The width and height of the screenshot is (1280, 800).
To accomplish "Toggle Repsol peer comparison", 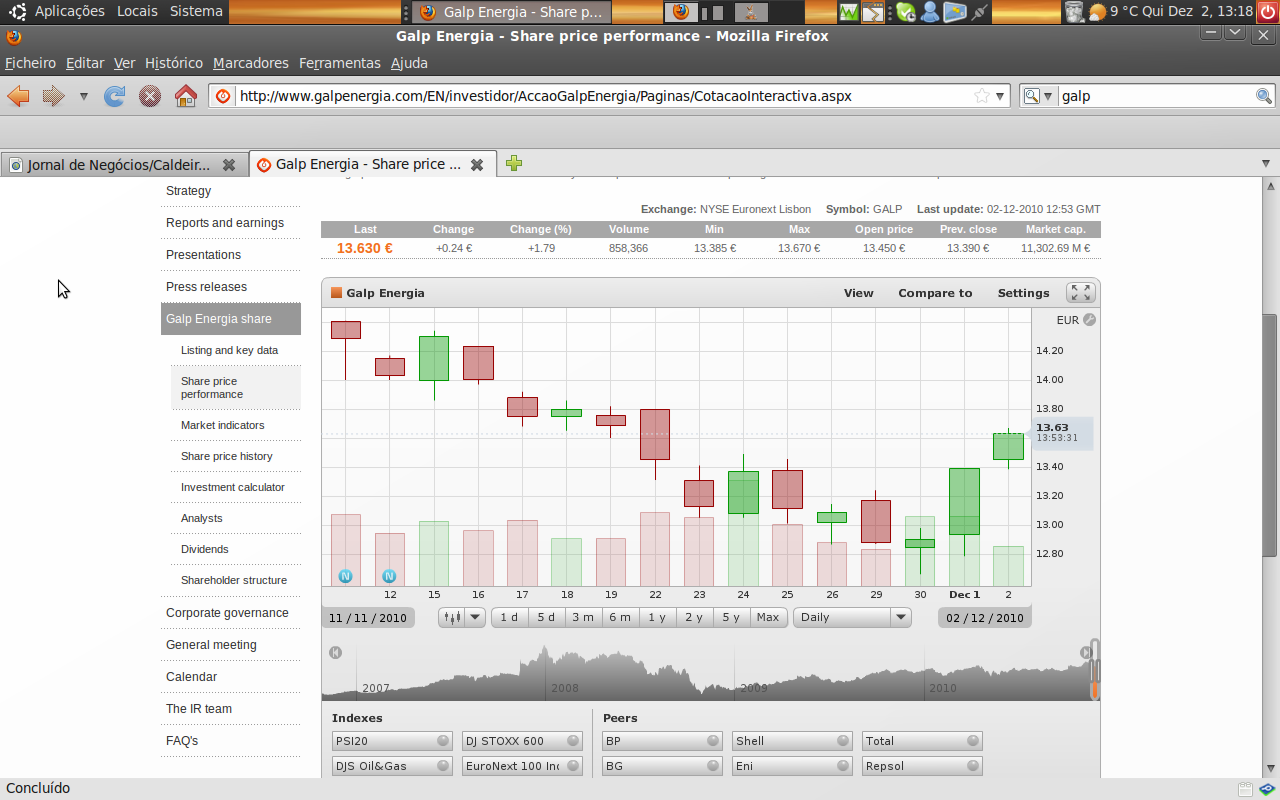I will point(922,766).
